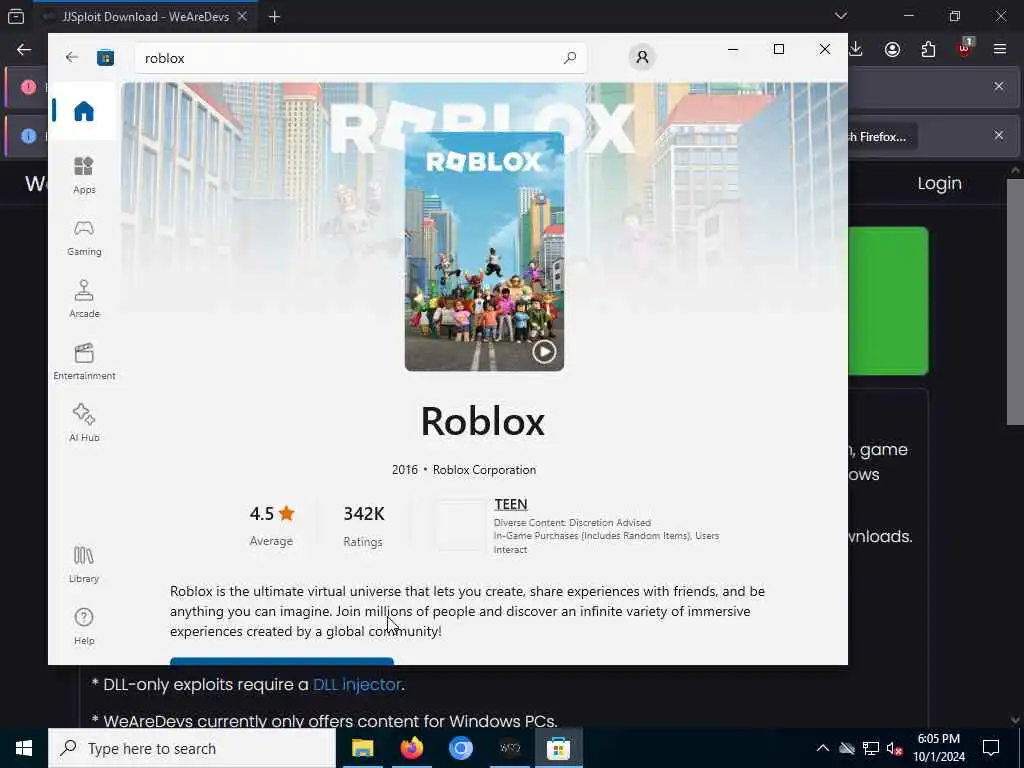The image size is (1024, 768).
Task: Click the Firefox notification button ending in Firefox…
Action: (882, 136)
